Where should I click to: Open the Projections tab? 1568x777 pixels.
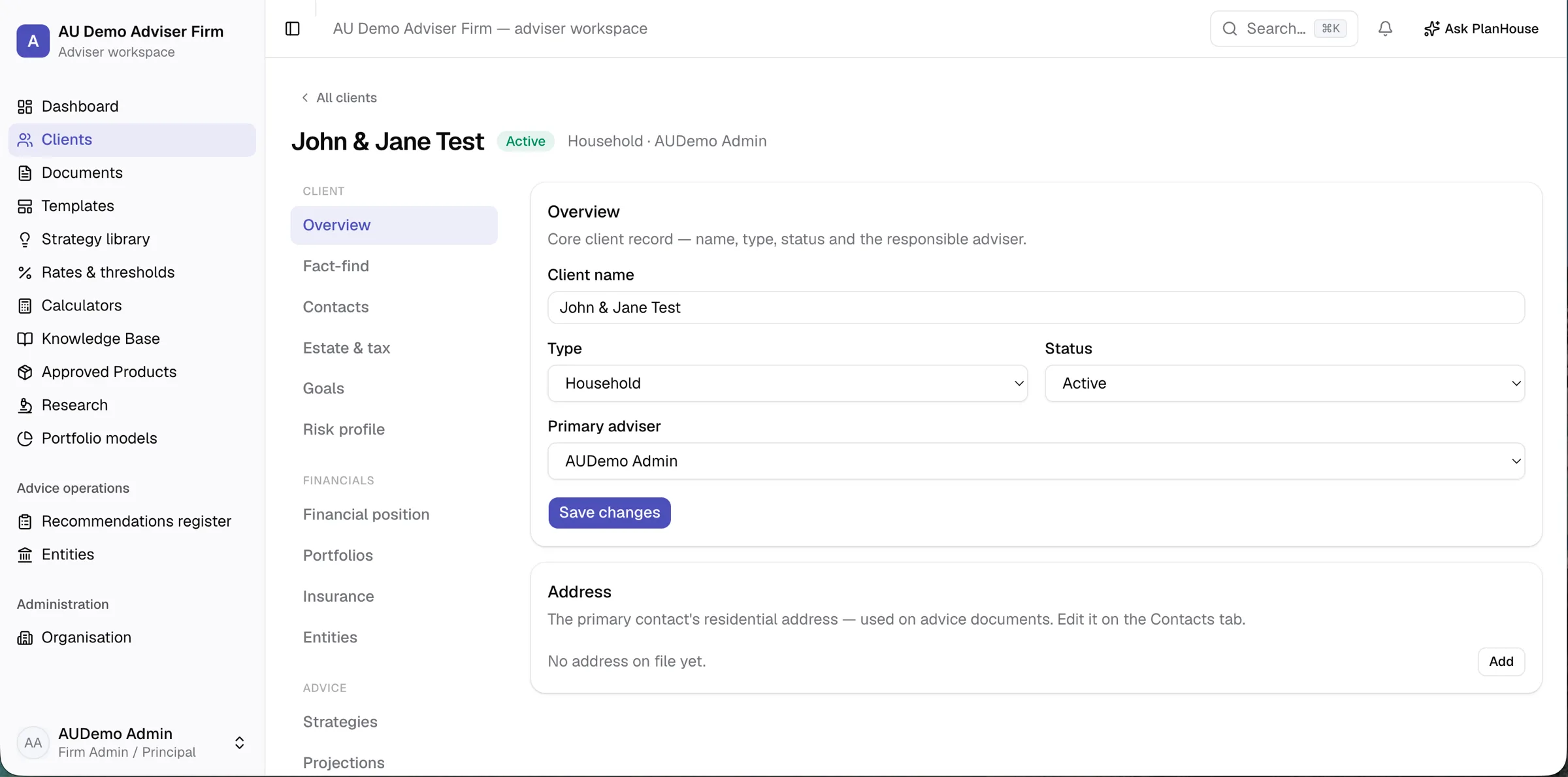click(394, 763)
